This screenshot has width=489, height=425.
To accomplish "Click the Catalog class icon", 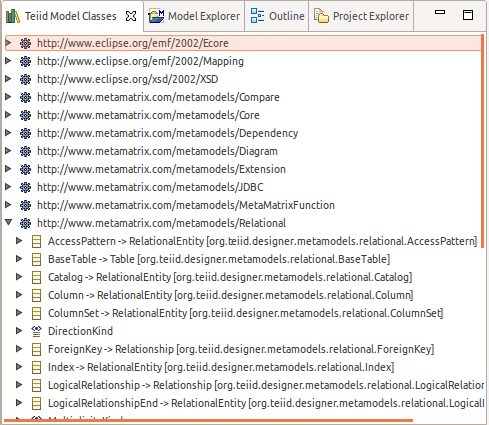I will 36,277.
